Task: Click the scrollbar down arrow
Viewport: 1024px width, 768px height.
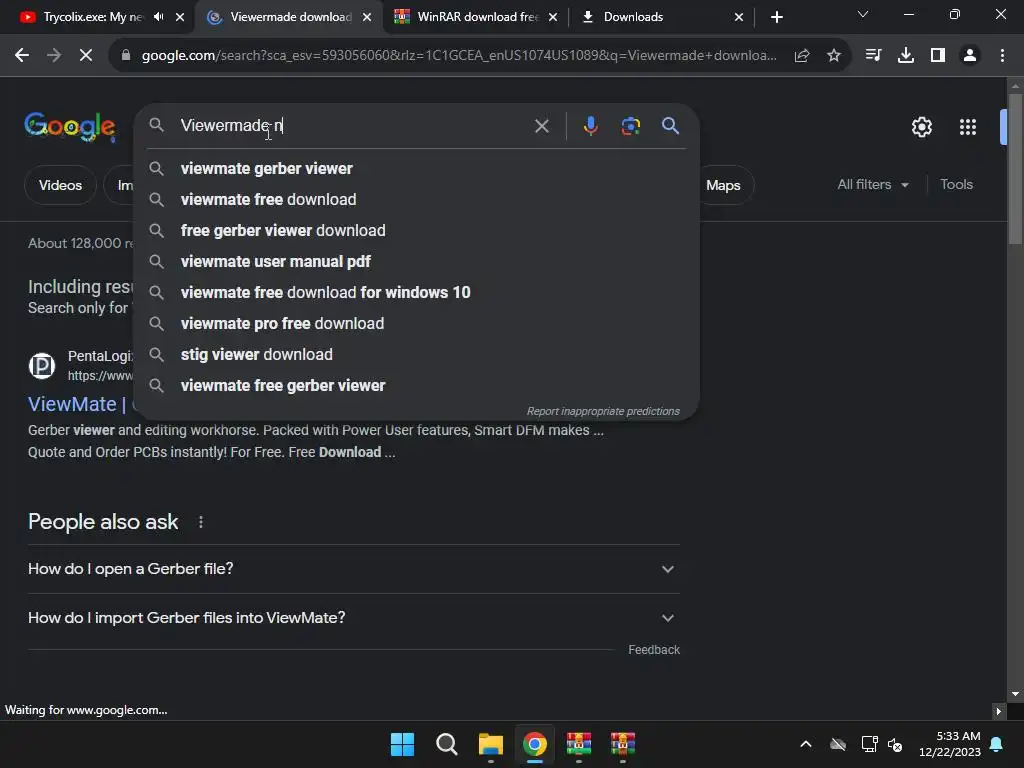Action: click(x=1014, y=694)
